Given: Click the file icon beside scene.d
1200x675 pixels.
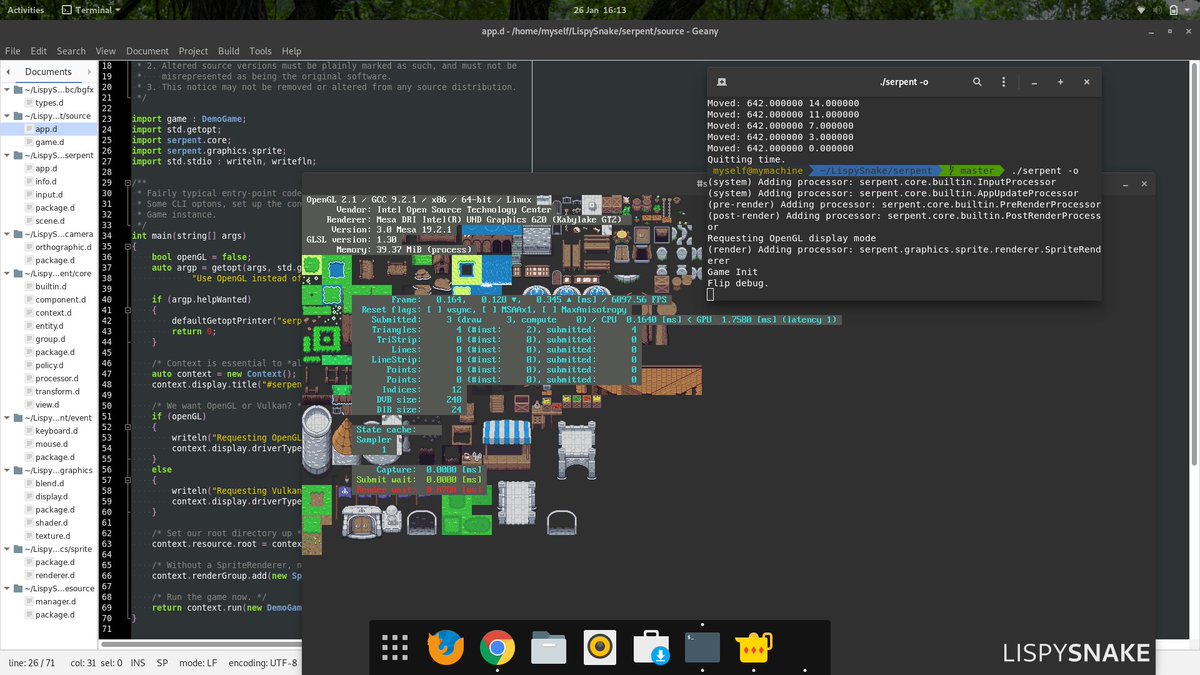Looking at the screenshot, I should [x=27, y=221].
